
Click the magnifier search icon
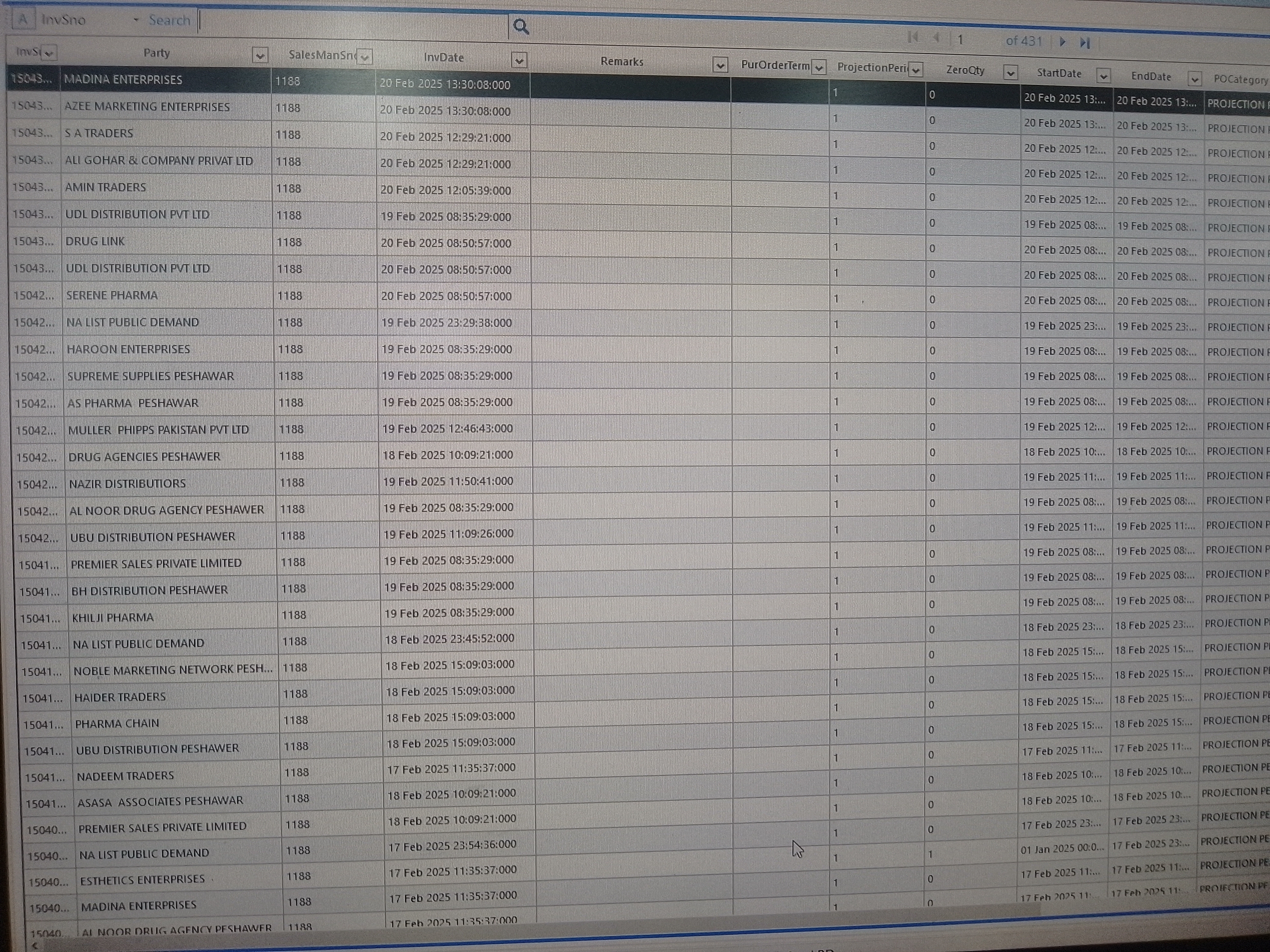coord(521,27)
